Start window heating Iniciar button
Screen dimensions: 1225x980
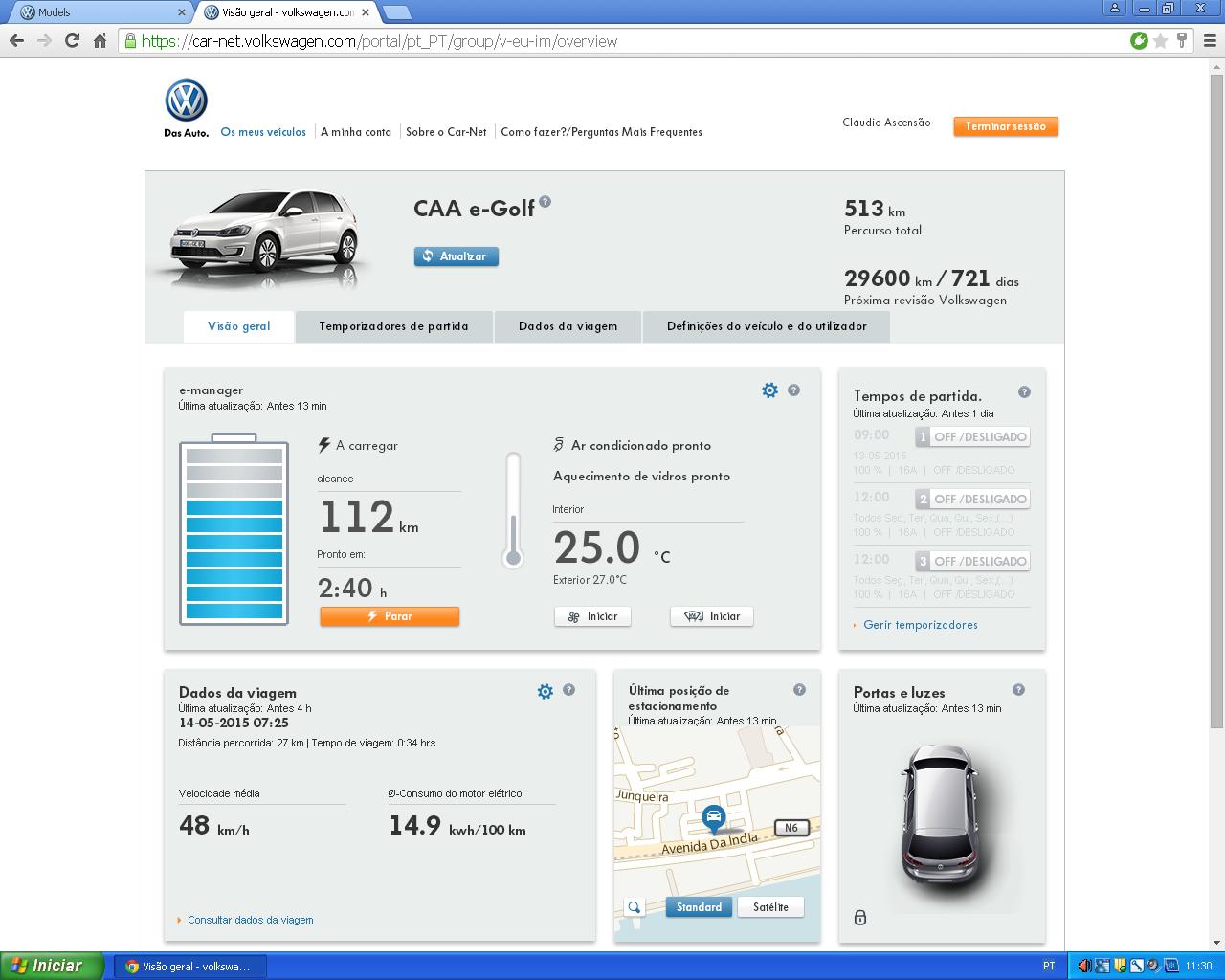coord(712,616)
